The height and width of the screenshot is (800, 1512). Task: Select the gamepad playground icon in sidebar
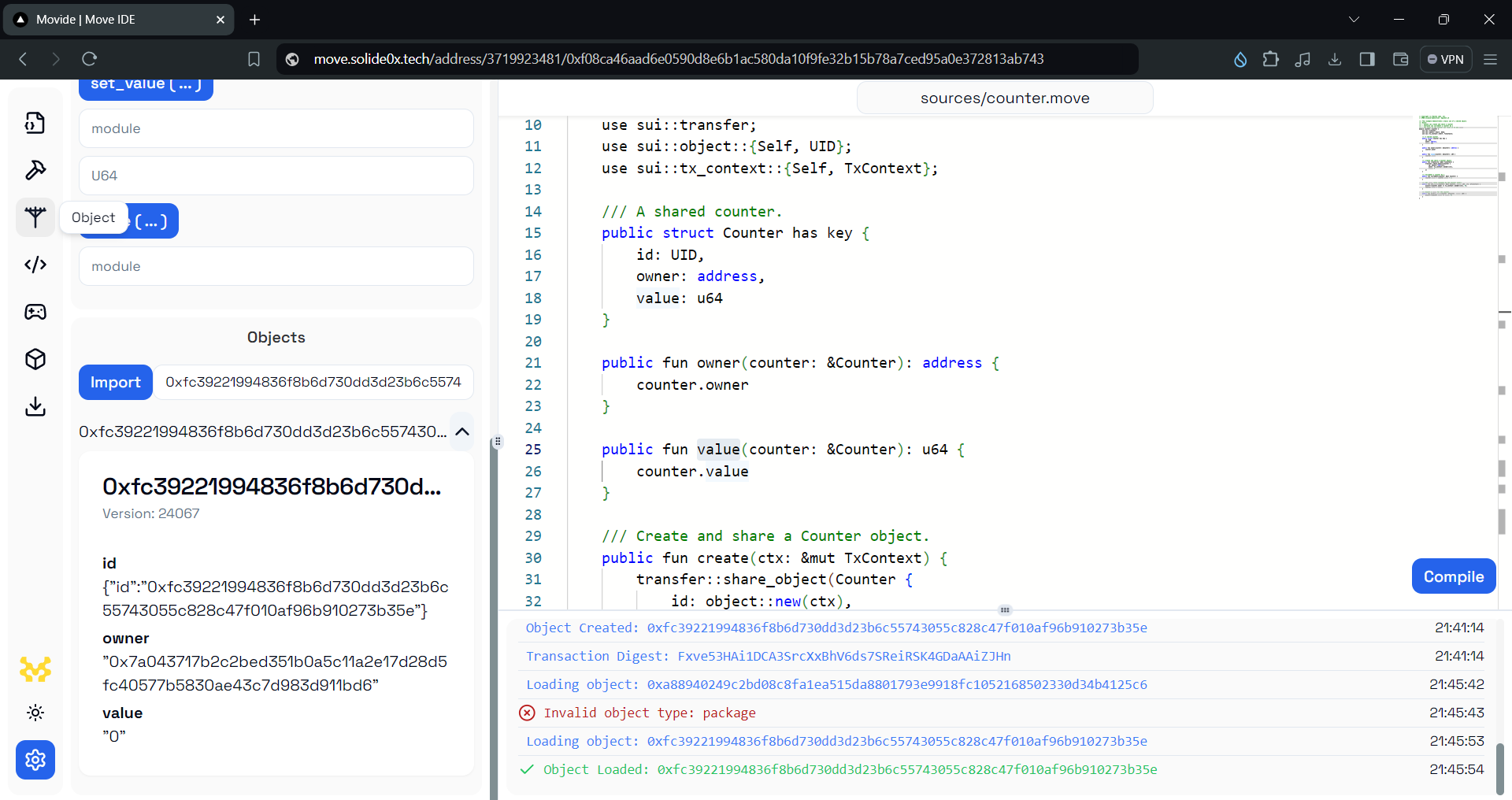click(35, 312)
